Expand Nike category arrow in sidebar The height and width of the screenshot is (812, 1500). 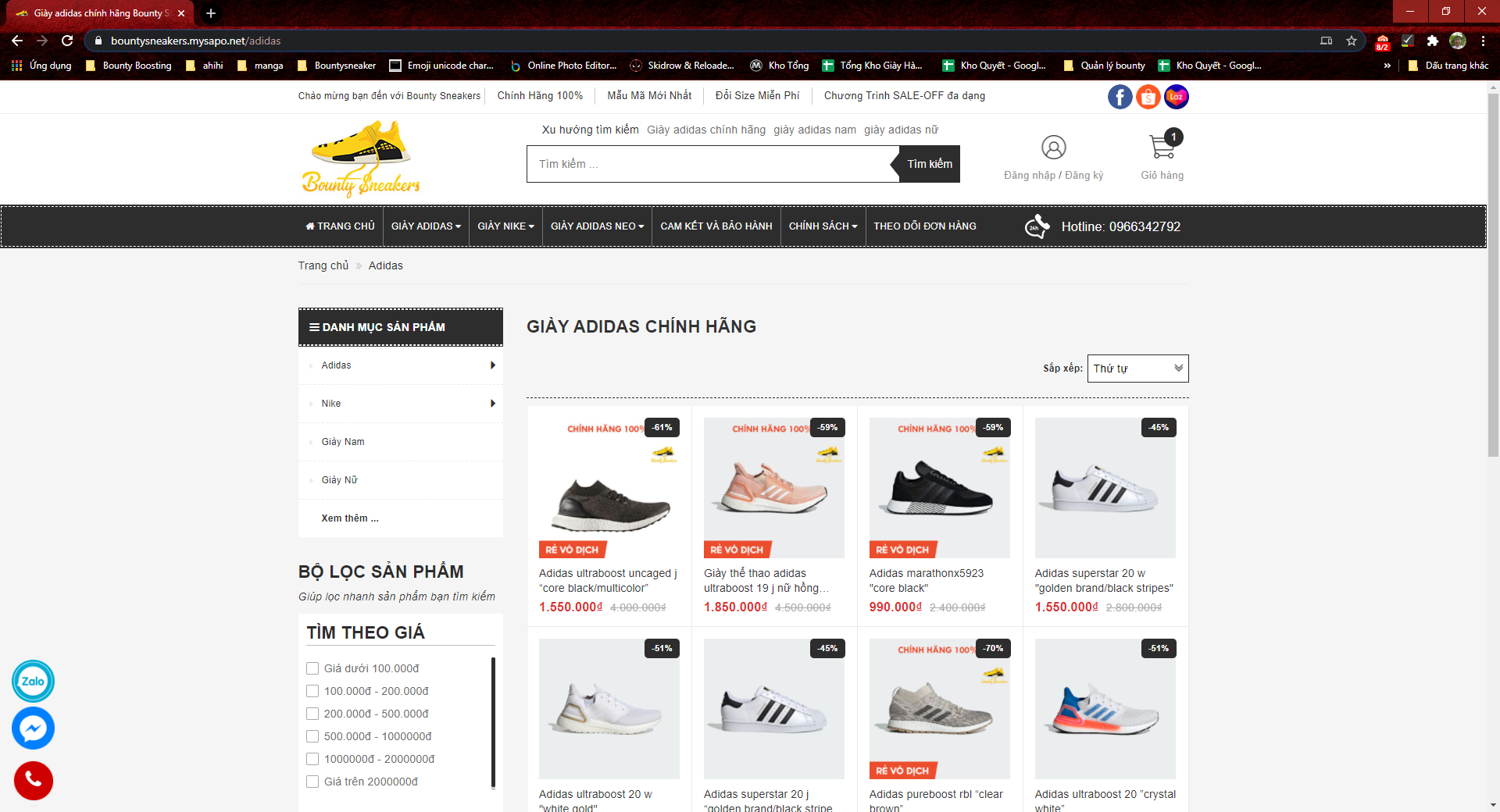pyautogui.click(x=493, y=404)
